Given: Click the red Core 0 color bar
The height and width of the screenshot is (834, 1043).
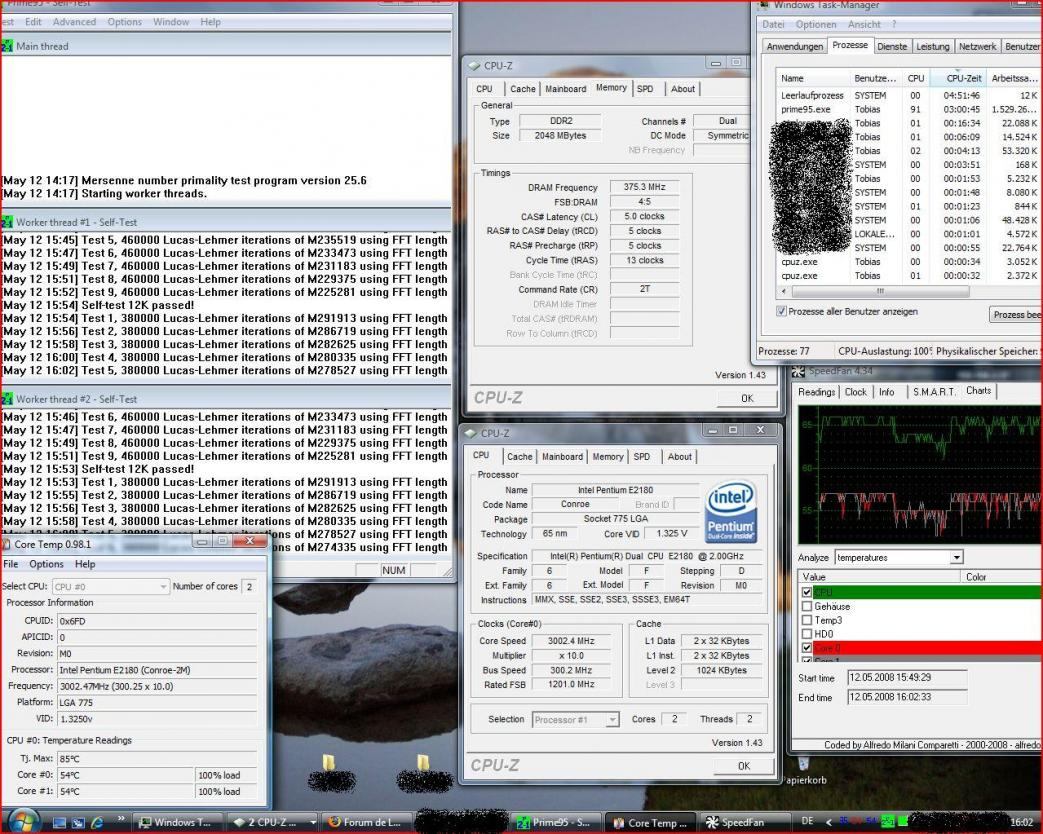Looking at the screenshot, I should [x=929, y=648].
